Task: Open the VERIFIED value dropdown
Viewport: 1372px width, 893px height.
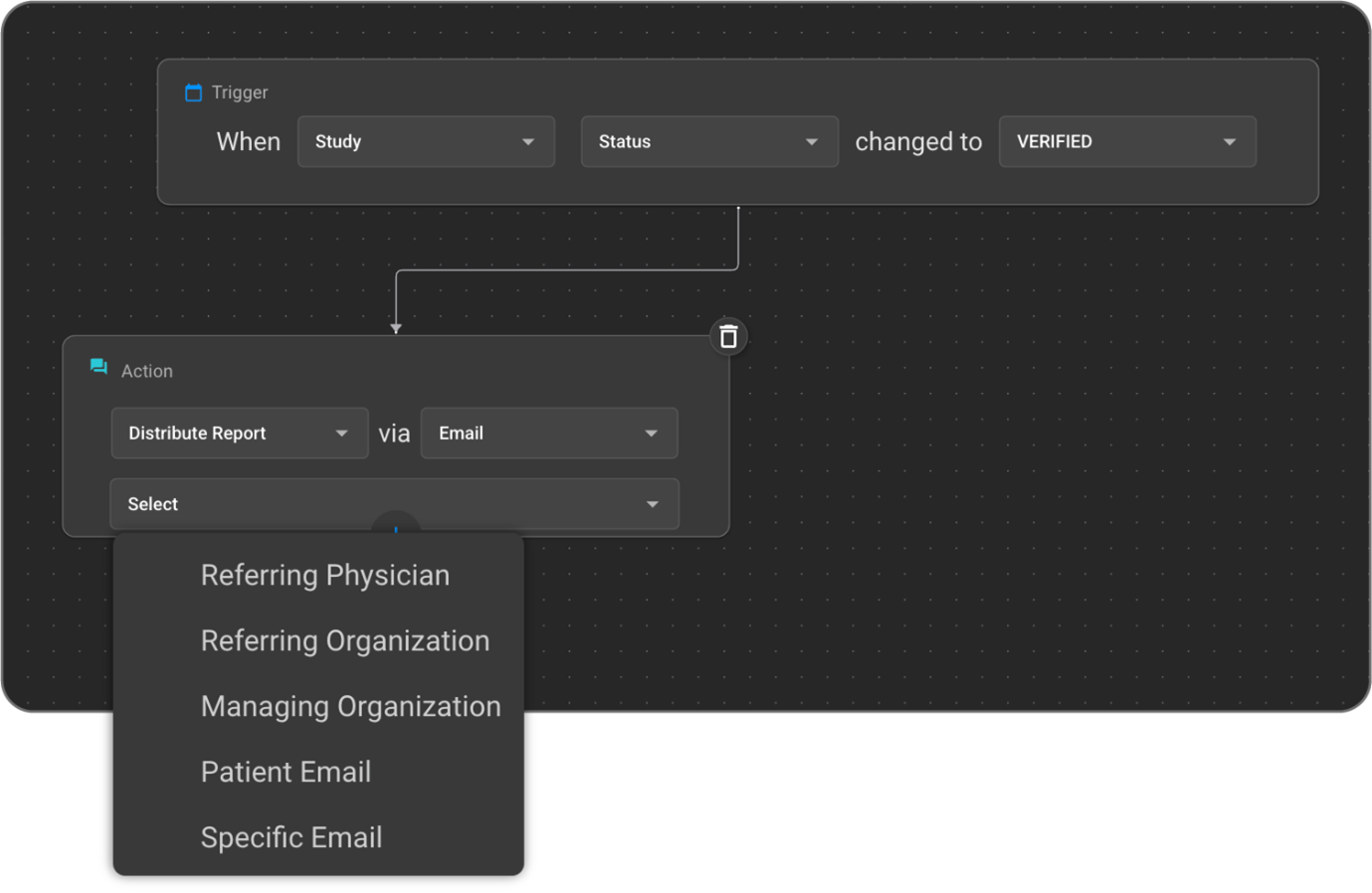Action: [1126, 142]
